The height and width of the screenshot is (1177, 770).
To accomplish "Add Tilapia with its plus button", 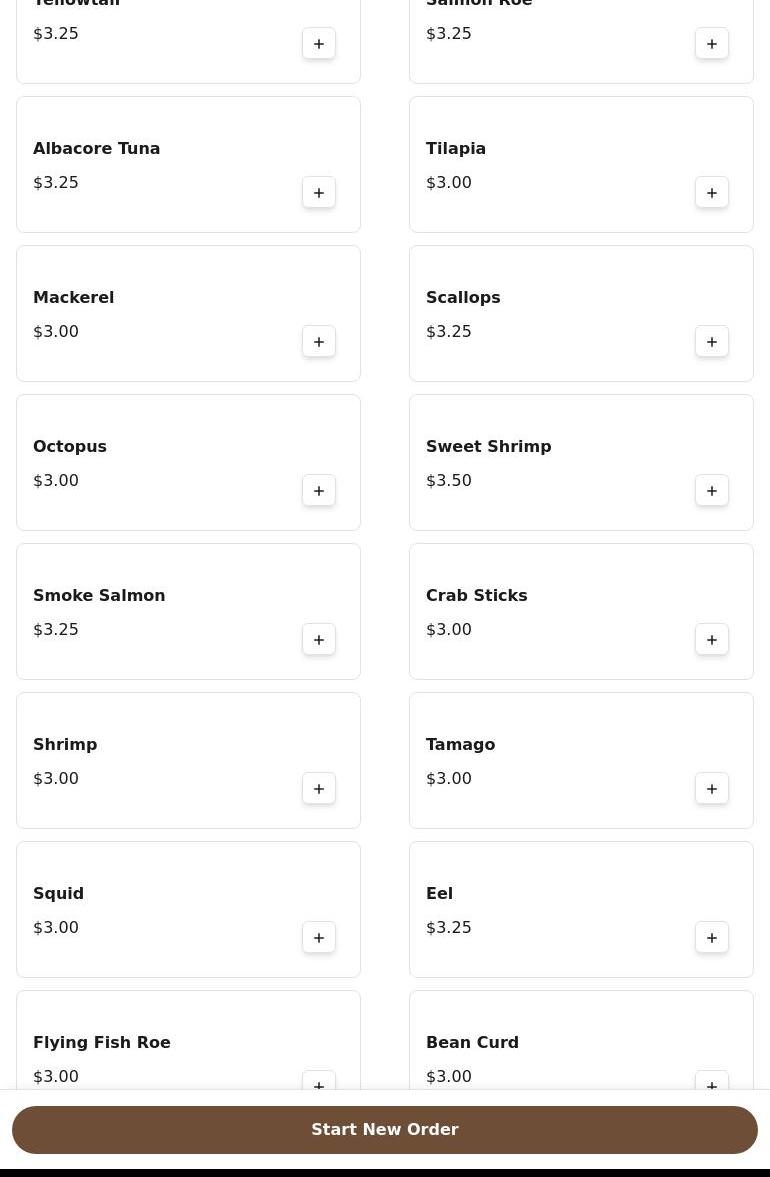I will 712,193.
